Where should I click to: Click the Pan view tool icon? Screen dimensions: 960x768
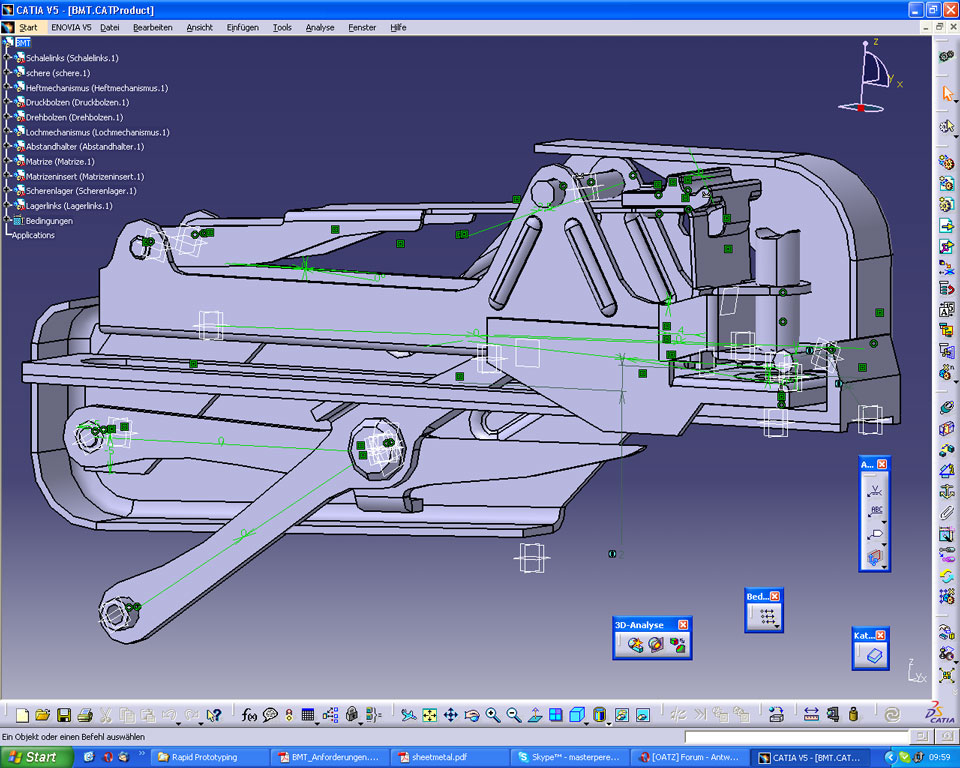pos(451,715)
